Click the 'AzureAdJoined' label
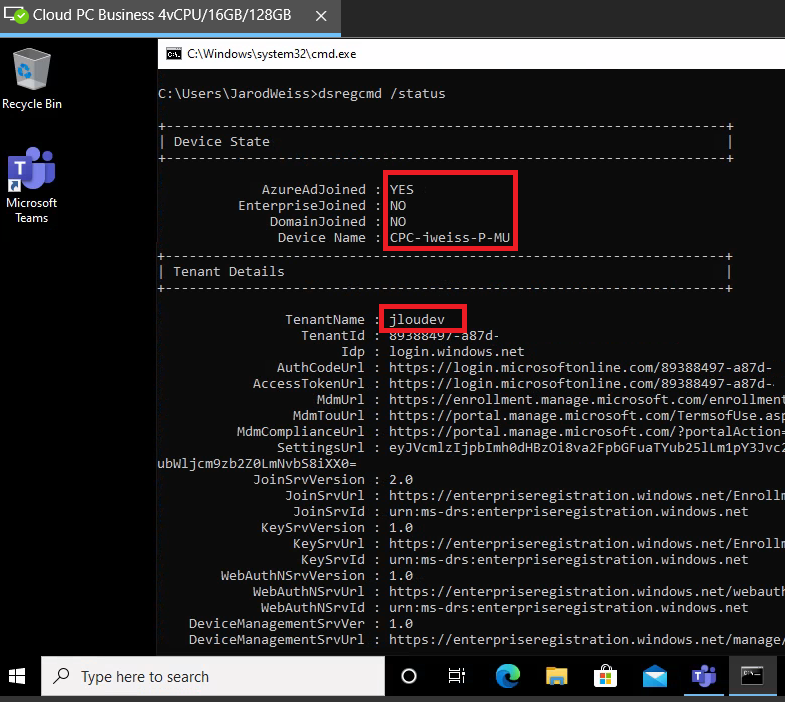 314,190
